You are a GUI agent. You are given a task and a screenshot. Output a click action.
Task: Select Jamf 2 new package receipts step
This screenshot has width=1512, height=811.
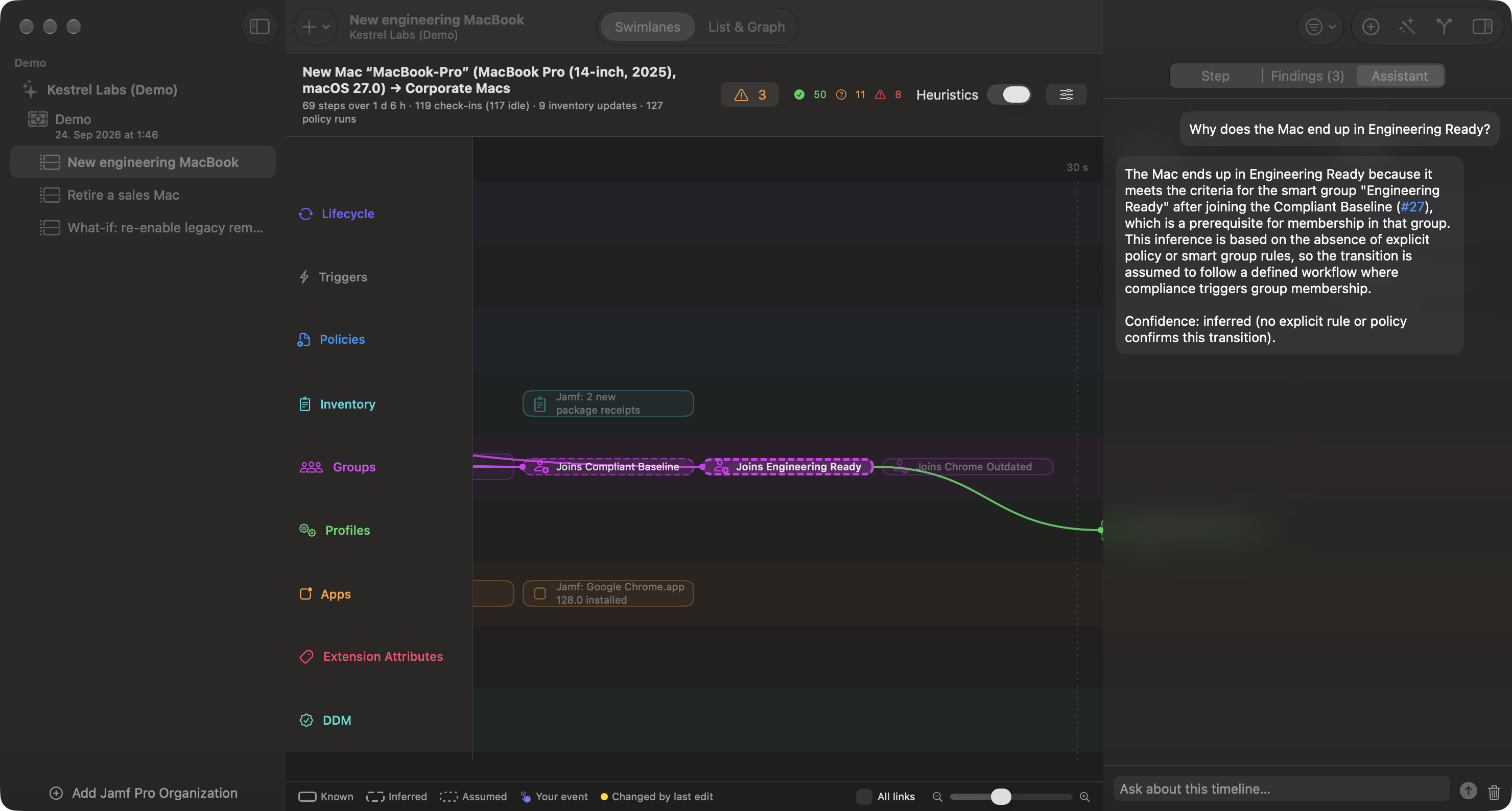[x=608, y=403]
